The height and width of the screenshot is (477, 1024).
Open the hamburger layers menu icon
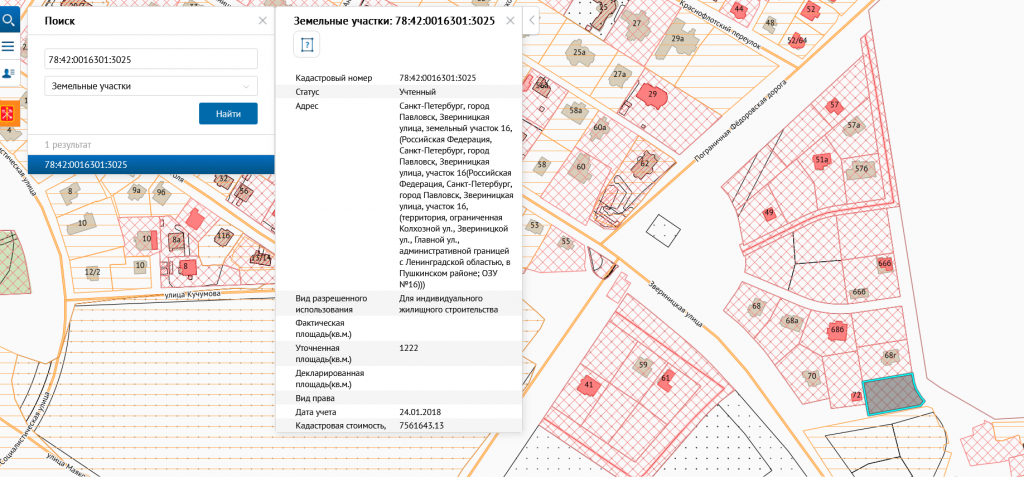pos(8,46)
